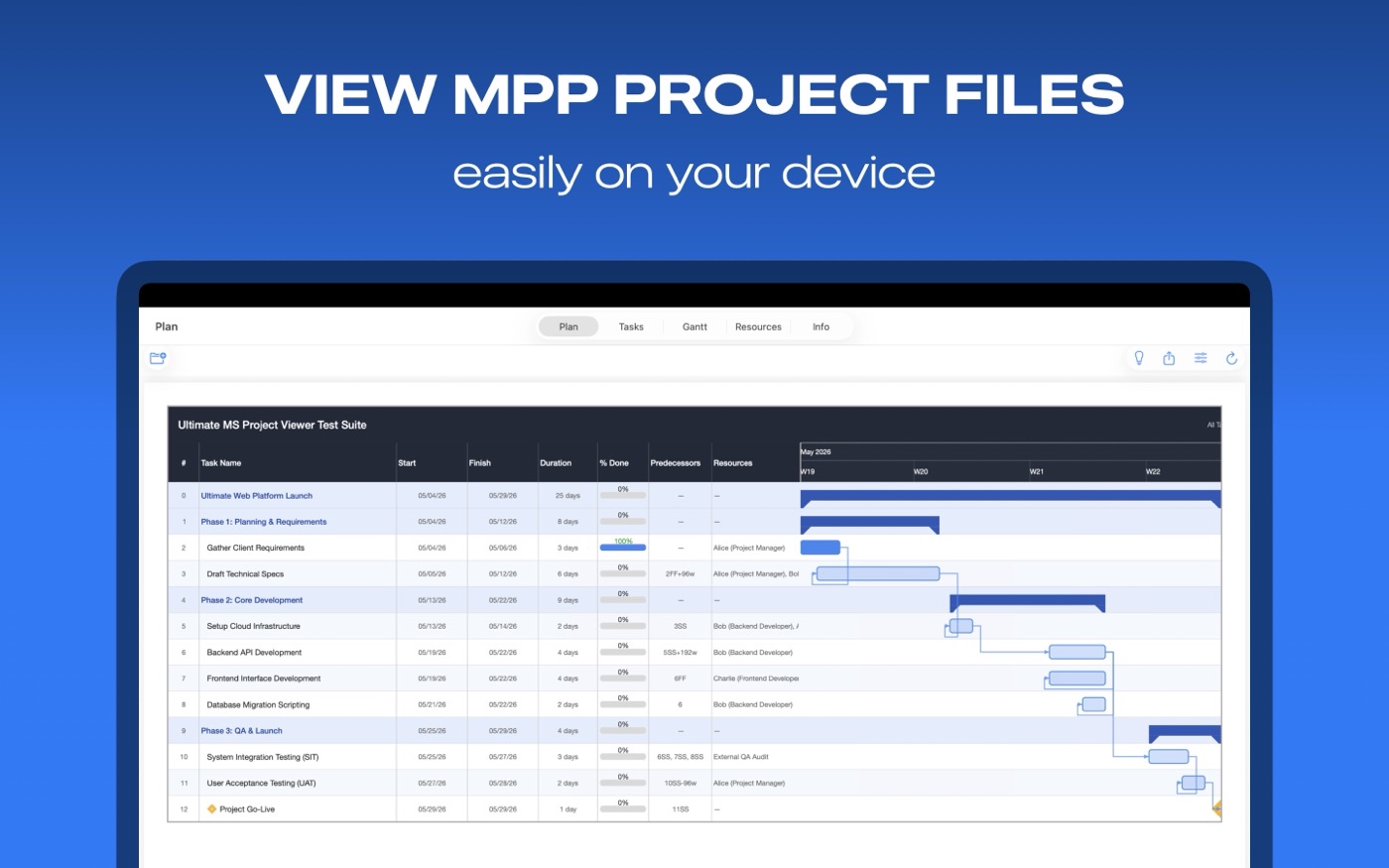The image size is (1389, 868).
Task: Select Ultimate Web Platform Launch task
Action: coord(257,496)
